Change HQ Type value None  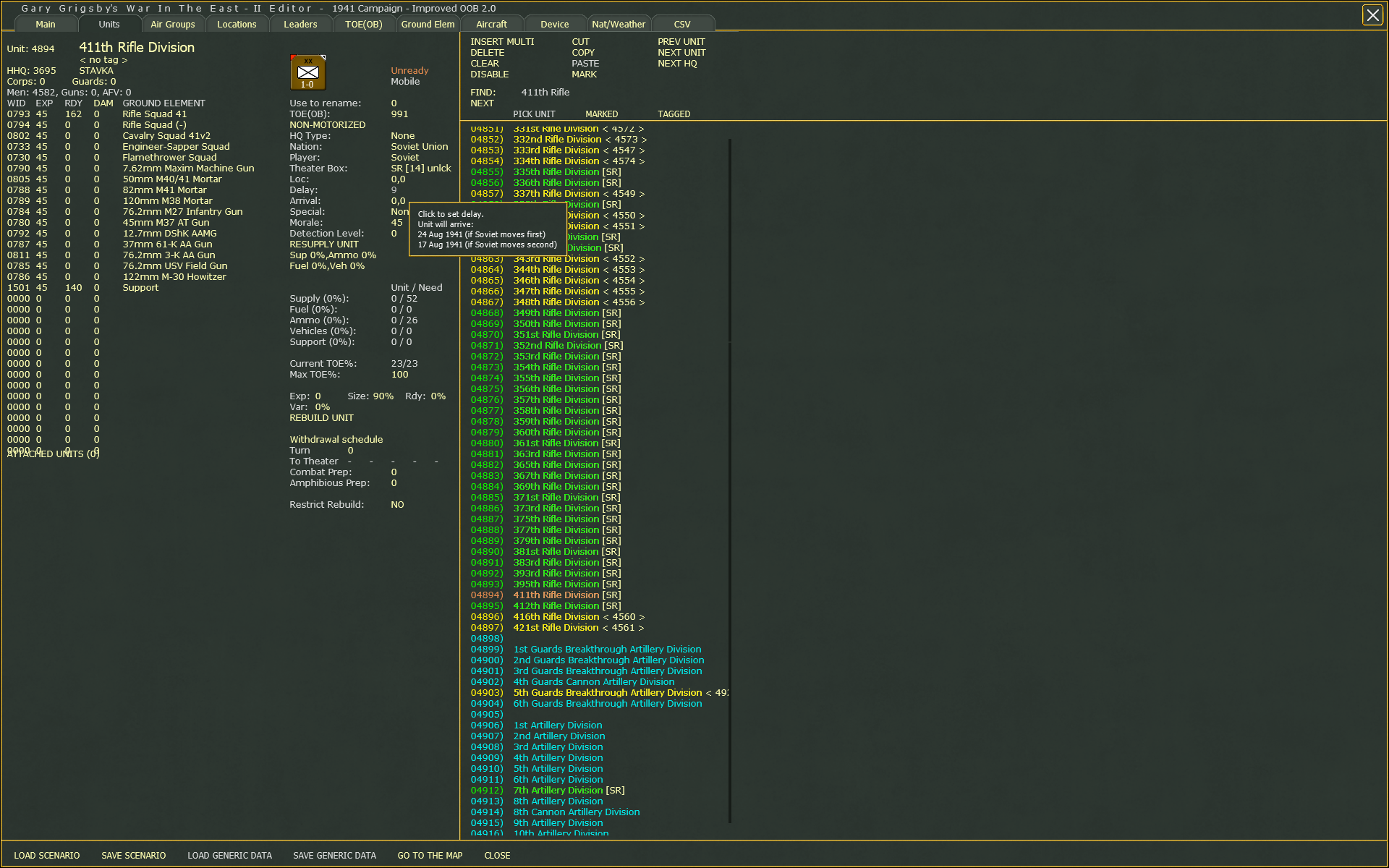pyautogui.click(x=403, y=136)
